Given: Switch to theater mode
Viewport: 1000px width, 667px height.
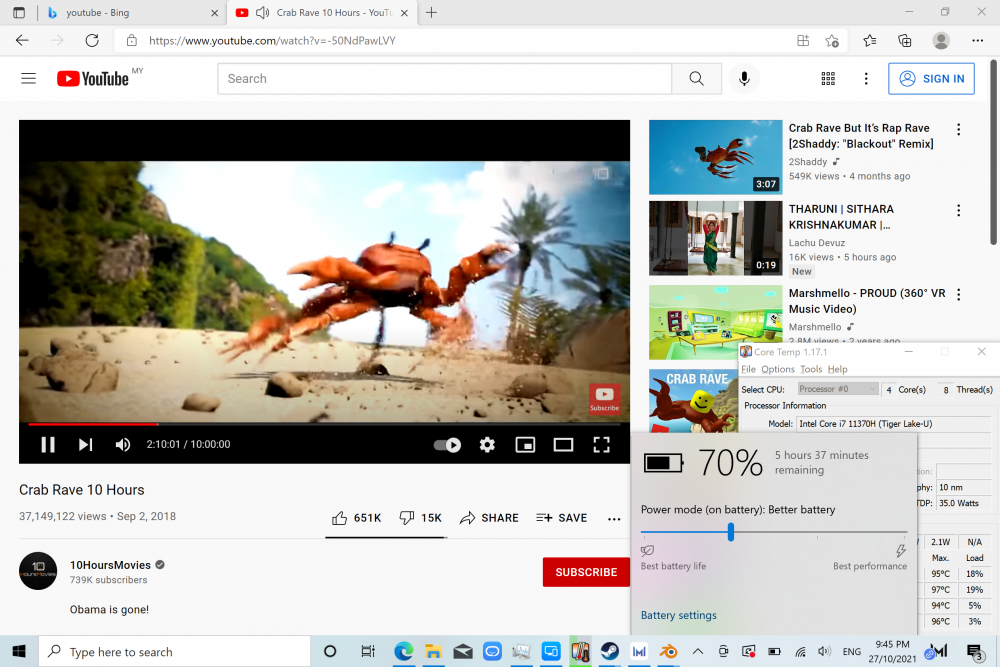Looking at the screenshot, I should point(563,444).
